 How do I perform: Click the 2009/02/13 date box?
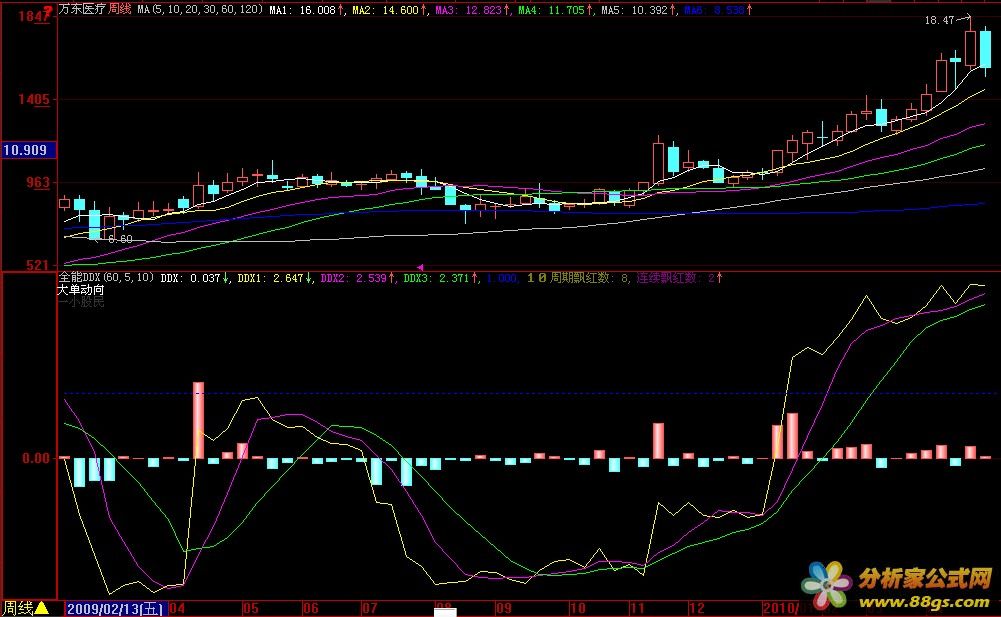(115, 608)
